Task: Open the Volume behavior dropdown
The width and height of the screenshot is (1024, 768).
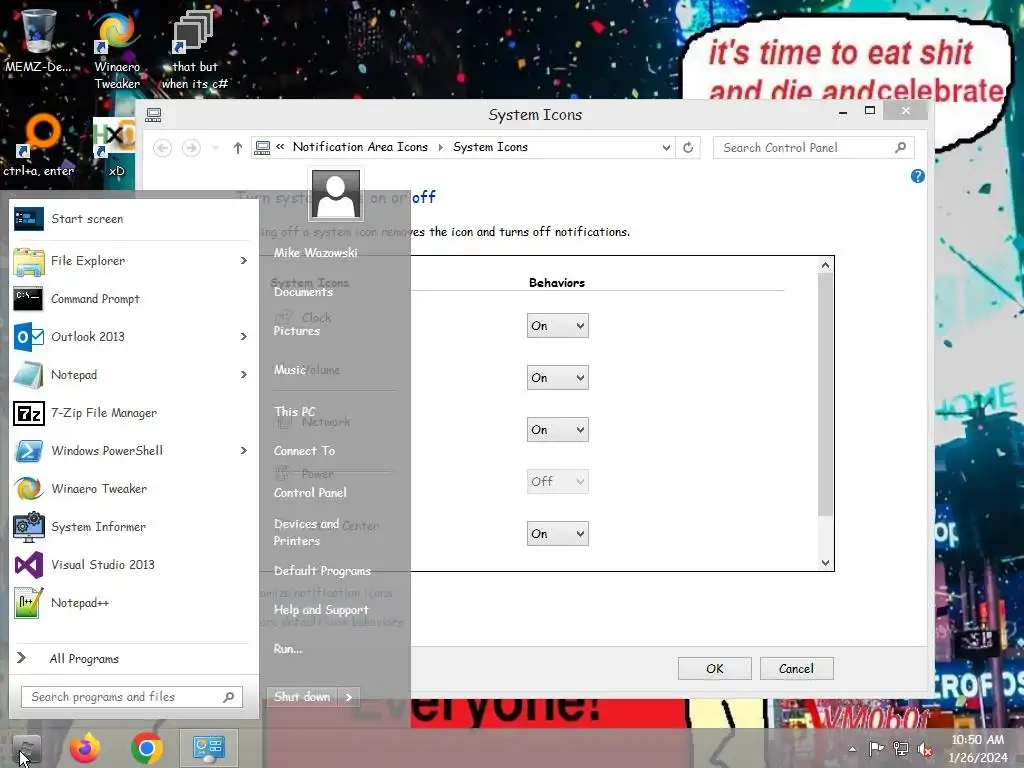Action: (x=558, y=377)
